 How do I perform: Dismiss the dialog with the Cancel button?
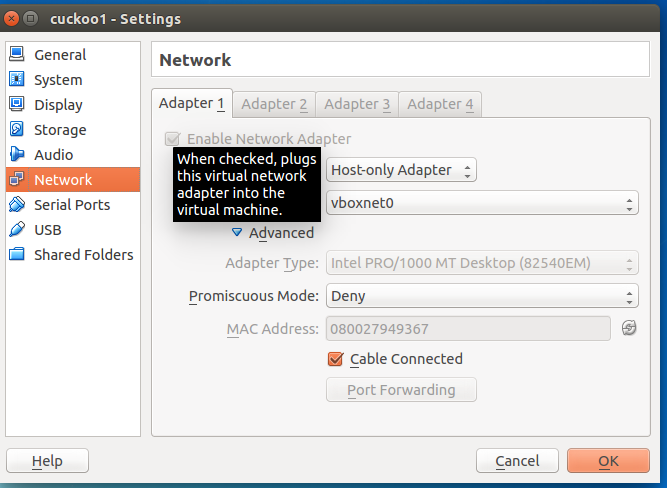click(517, 461)
